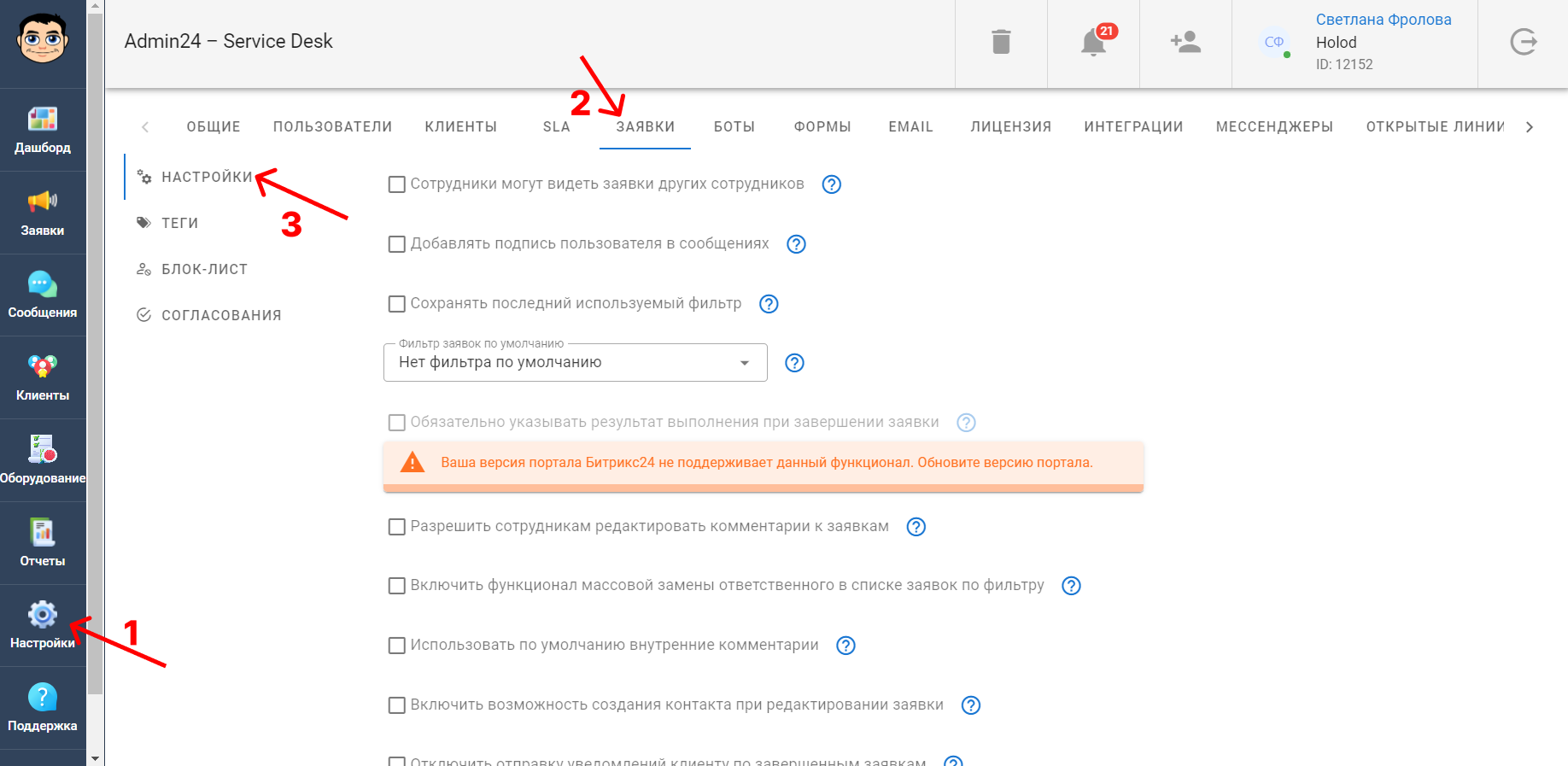Viewport: 1568px width, 766px height.
Task: Enable employees seeing other employees' tickets
Action: click(397, 184)
